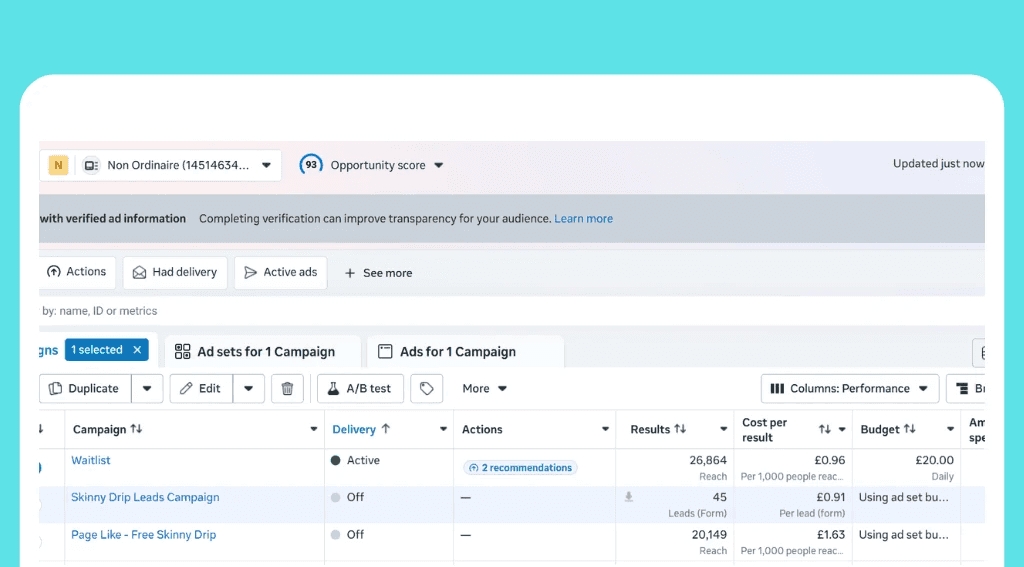This screenshot has height=567, width=1024.
Task: Sort by the Delivery column
Action: [361, 429]
